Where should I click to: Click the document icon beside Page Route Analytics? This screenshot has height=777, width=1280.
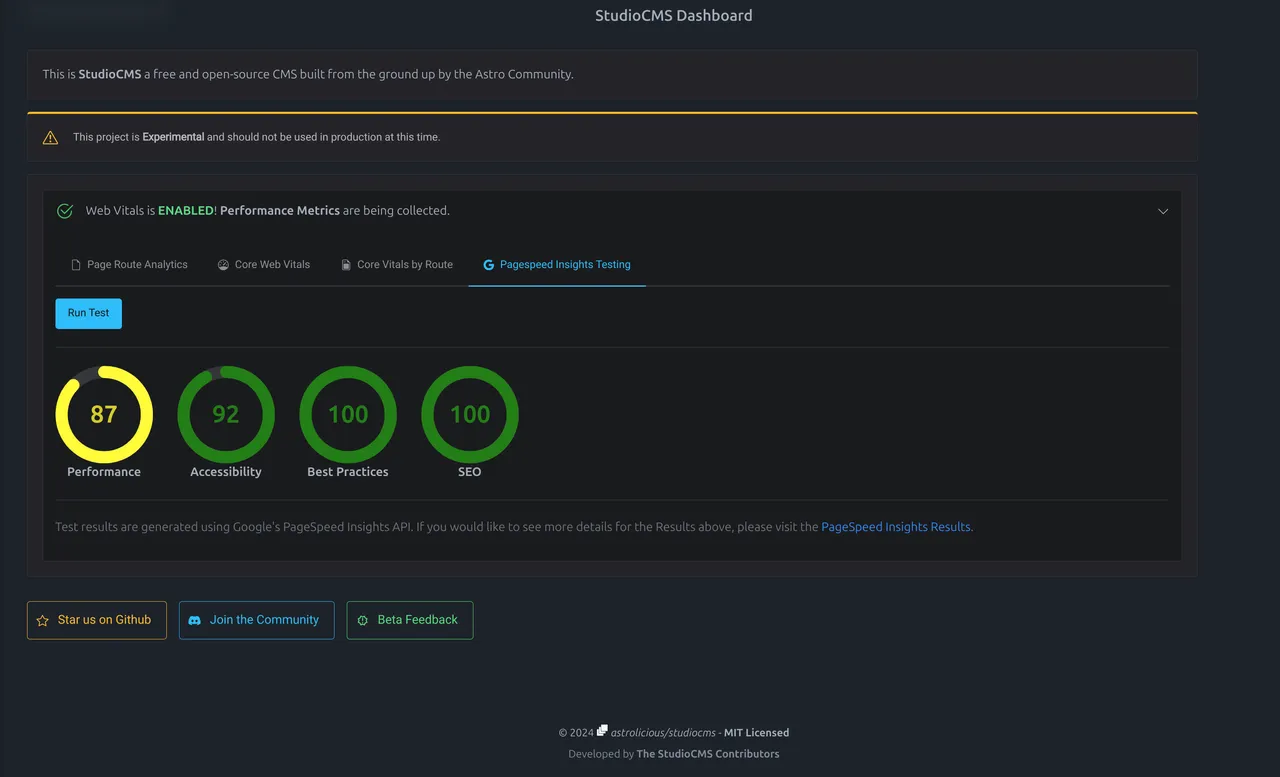(76, 265)
